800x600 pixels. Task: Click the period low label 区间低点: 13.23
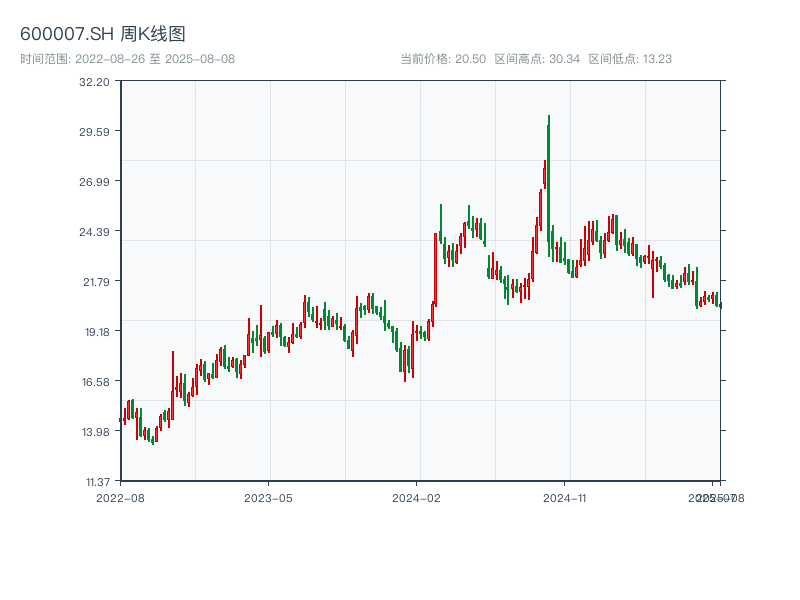pos(630,59)
